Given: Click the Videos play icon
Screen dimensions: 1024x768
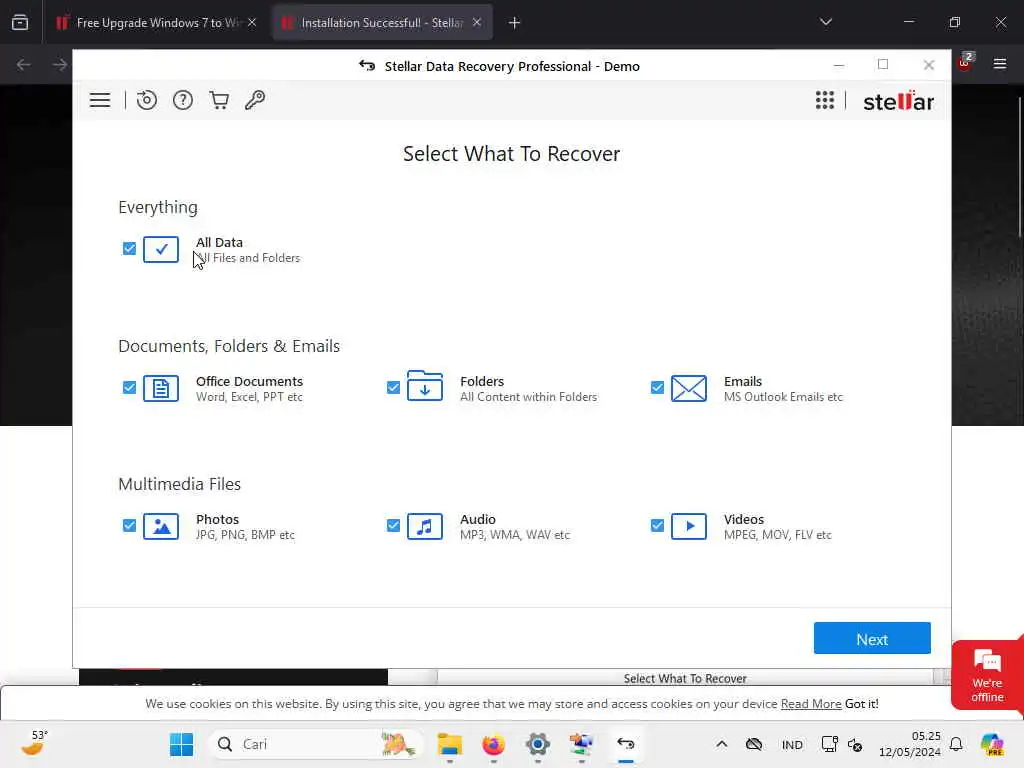Looking at the screenshot, I should (688, 526).
